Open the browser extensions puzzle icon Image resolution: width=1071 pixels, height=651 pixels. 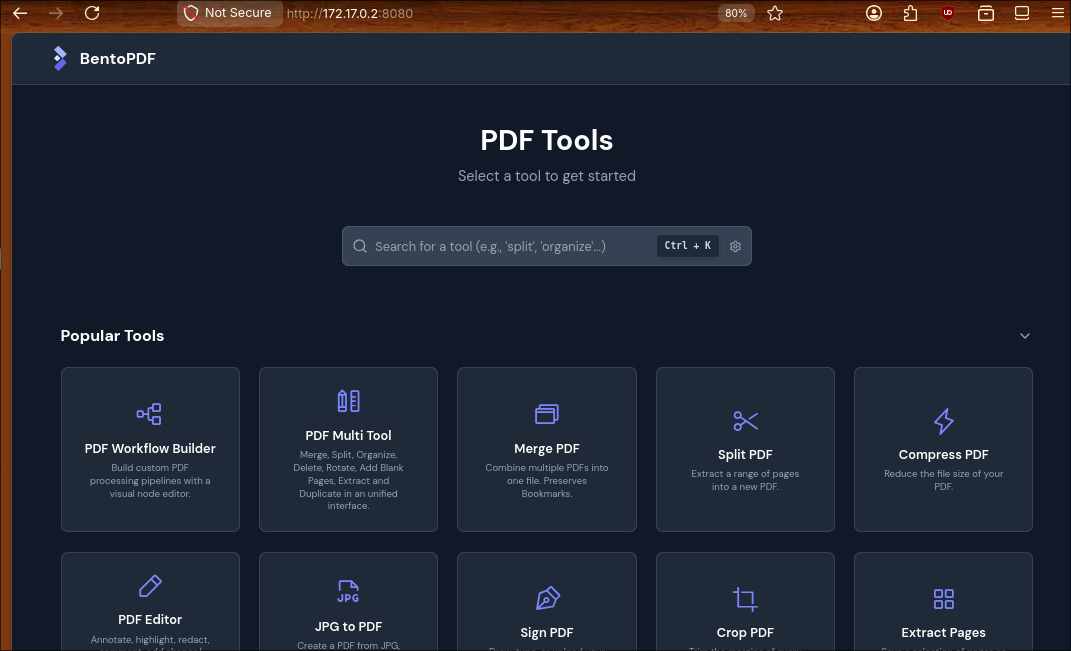910,13
